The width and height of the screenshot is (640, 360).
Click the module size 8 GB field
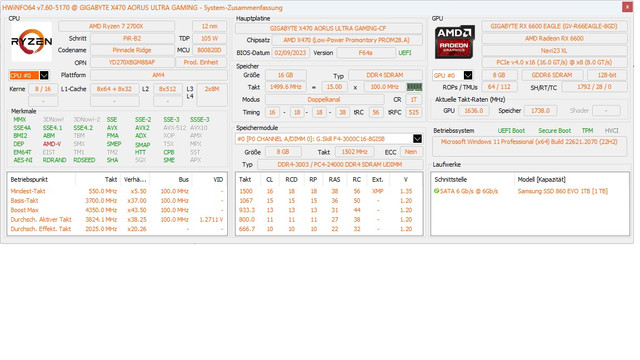click(x=283, y=152)
